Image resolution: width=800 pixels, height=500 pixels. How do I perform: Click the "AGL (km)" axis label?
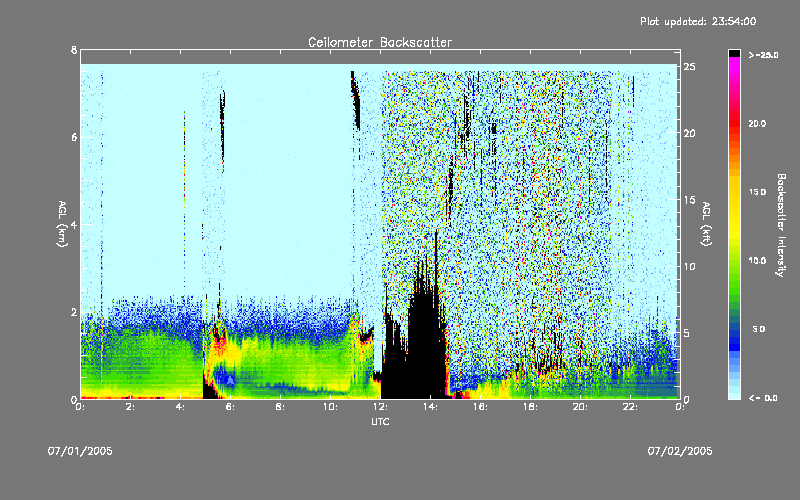click(x=62, y=224)
